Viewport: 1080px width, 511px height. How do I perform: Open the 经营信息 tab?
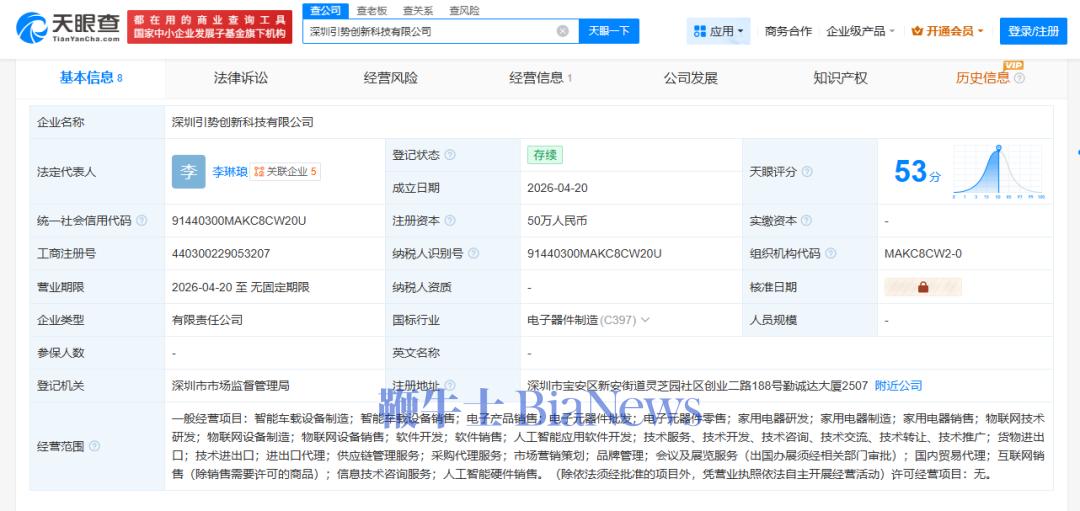pos(541,78)
